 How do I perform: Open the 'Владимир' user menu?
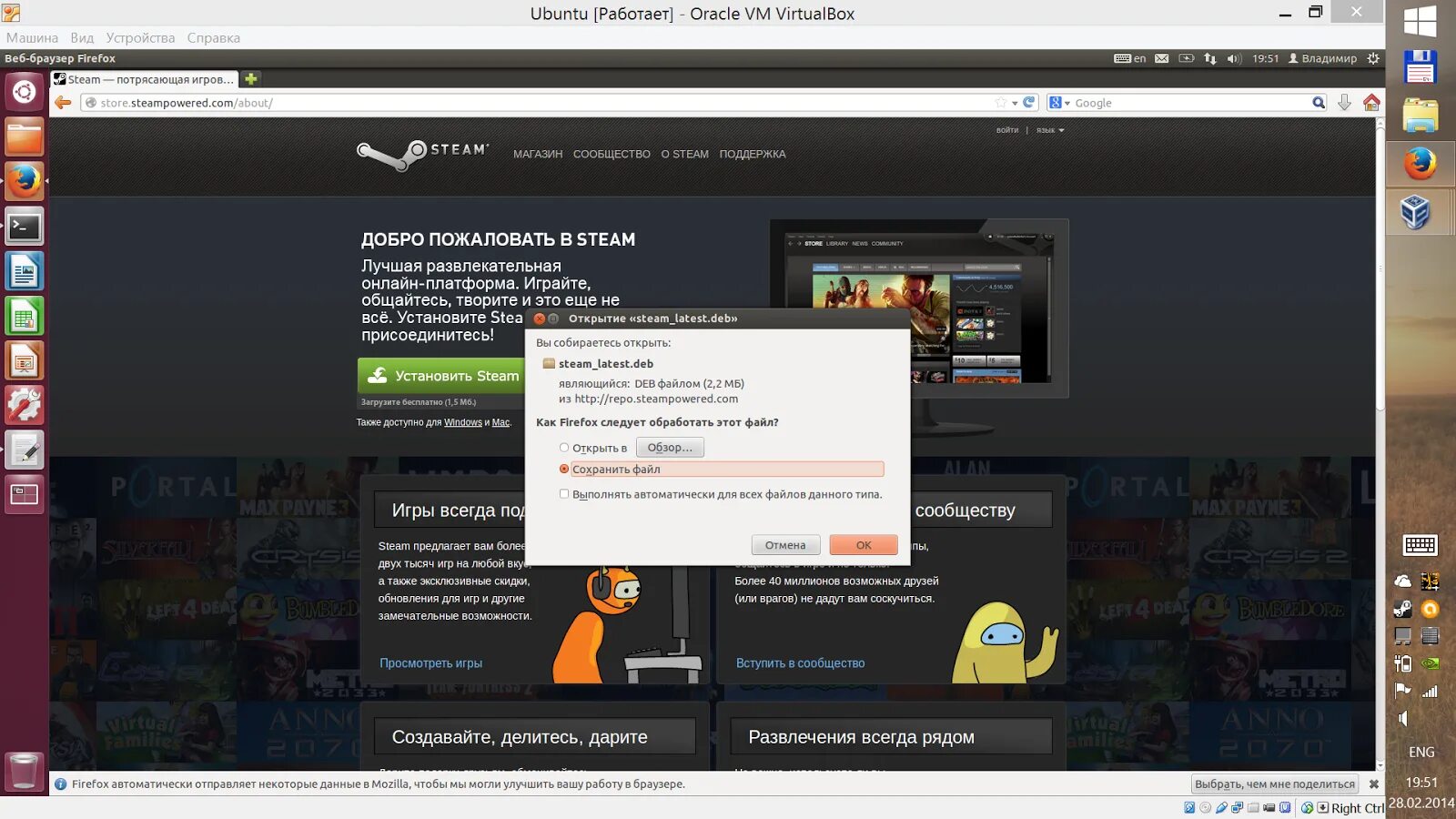click(x=1322, y=58)
